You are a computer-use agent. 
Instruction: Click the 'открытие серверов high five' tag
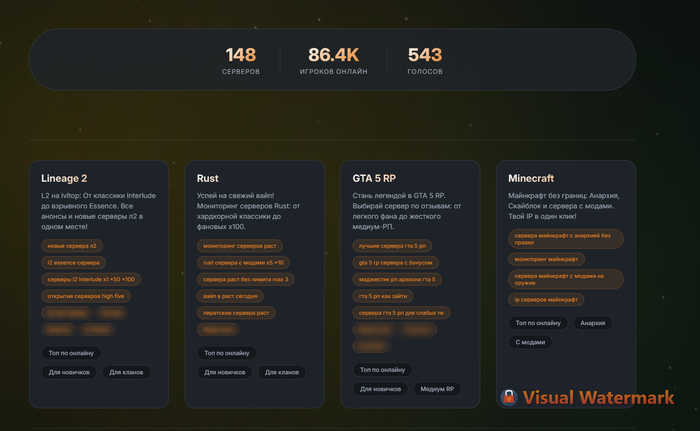[x=86, y=296]
